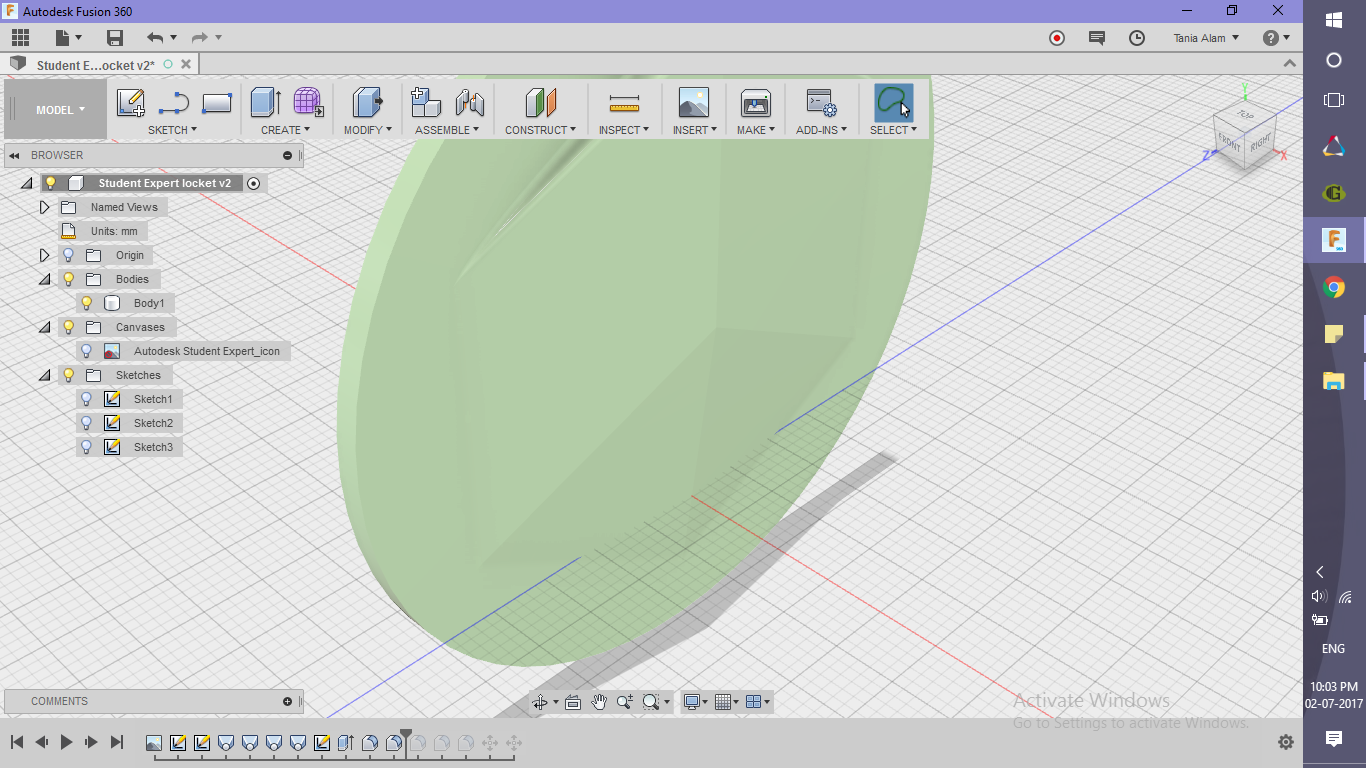Launch the 3D Print make icon
The height and width of the screenshot is (768, 1366).
[755, 103]
